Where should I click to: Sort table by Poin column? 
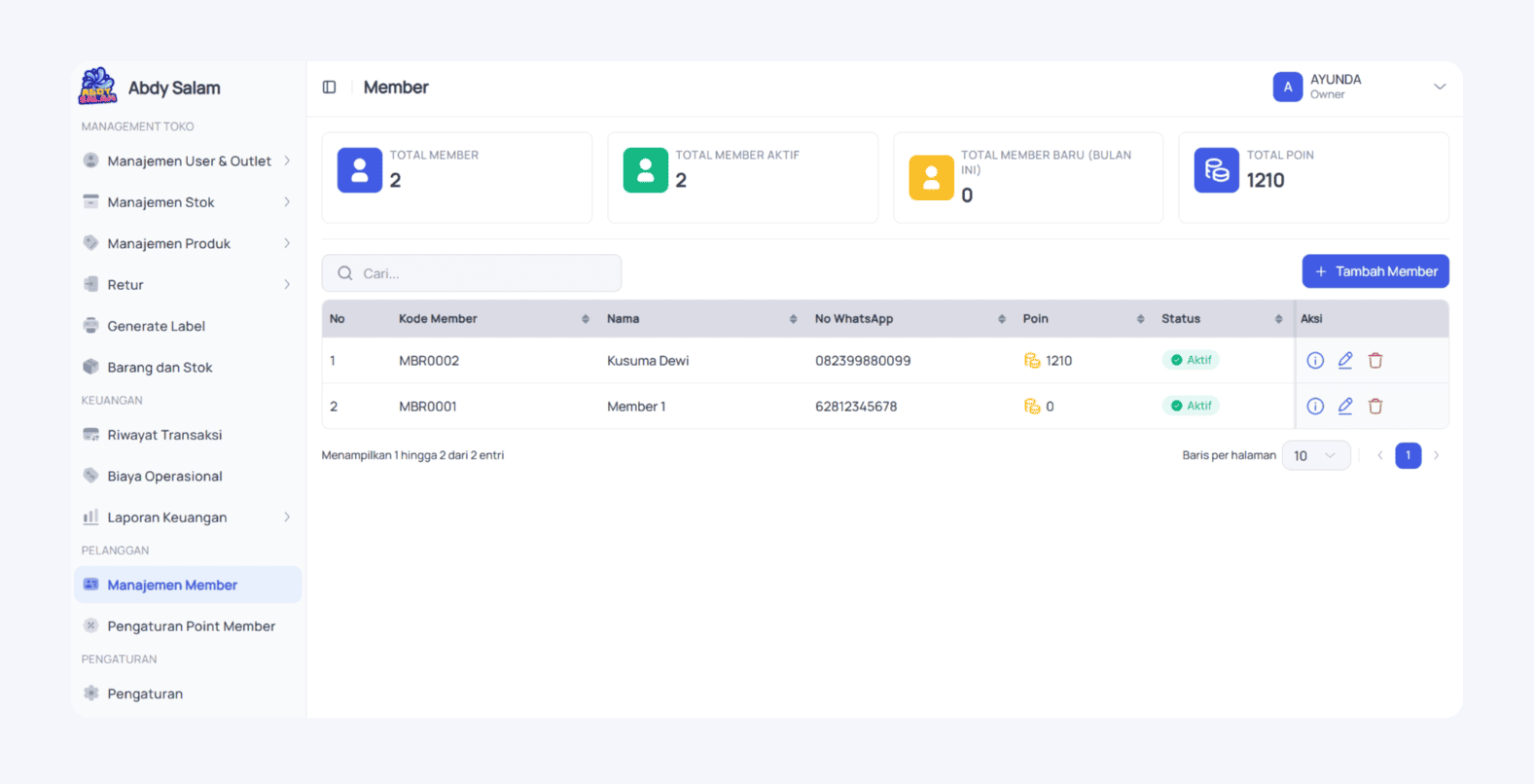(x=1141, y=319)
